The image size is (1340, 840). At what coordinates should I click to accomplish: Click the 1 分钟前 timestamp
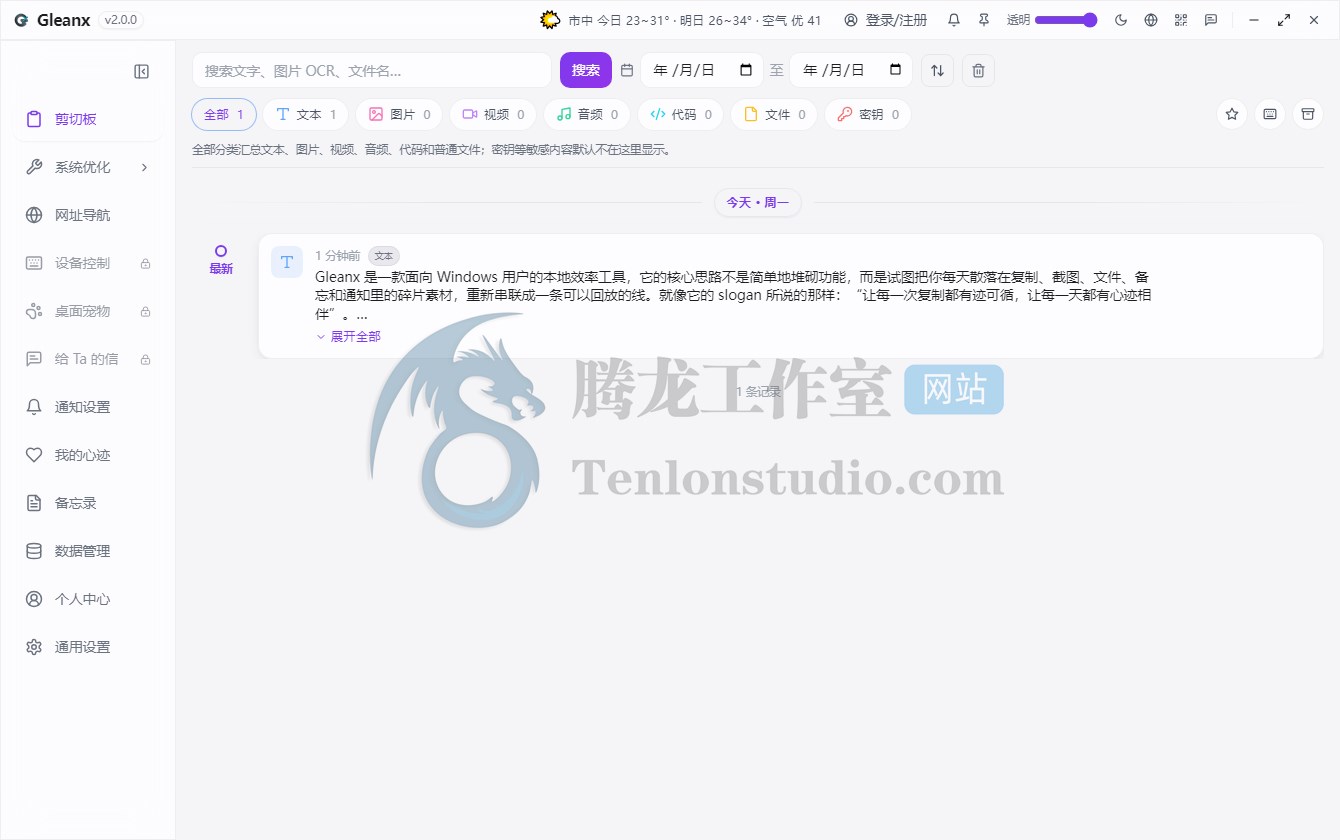coord(338,256)
